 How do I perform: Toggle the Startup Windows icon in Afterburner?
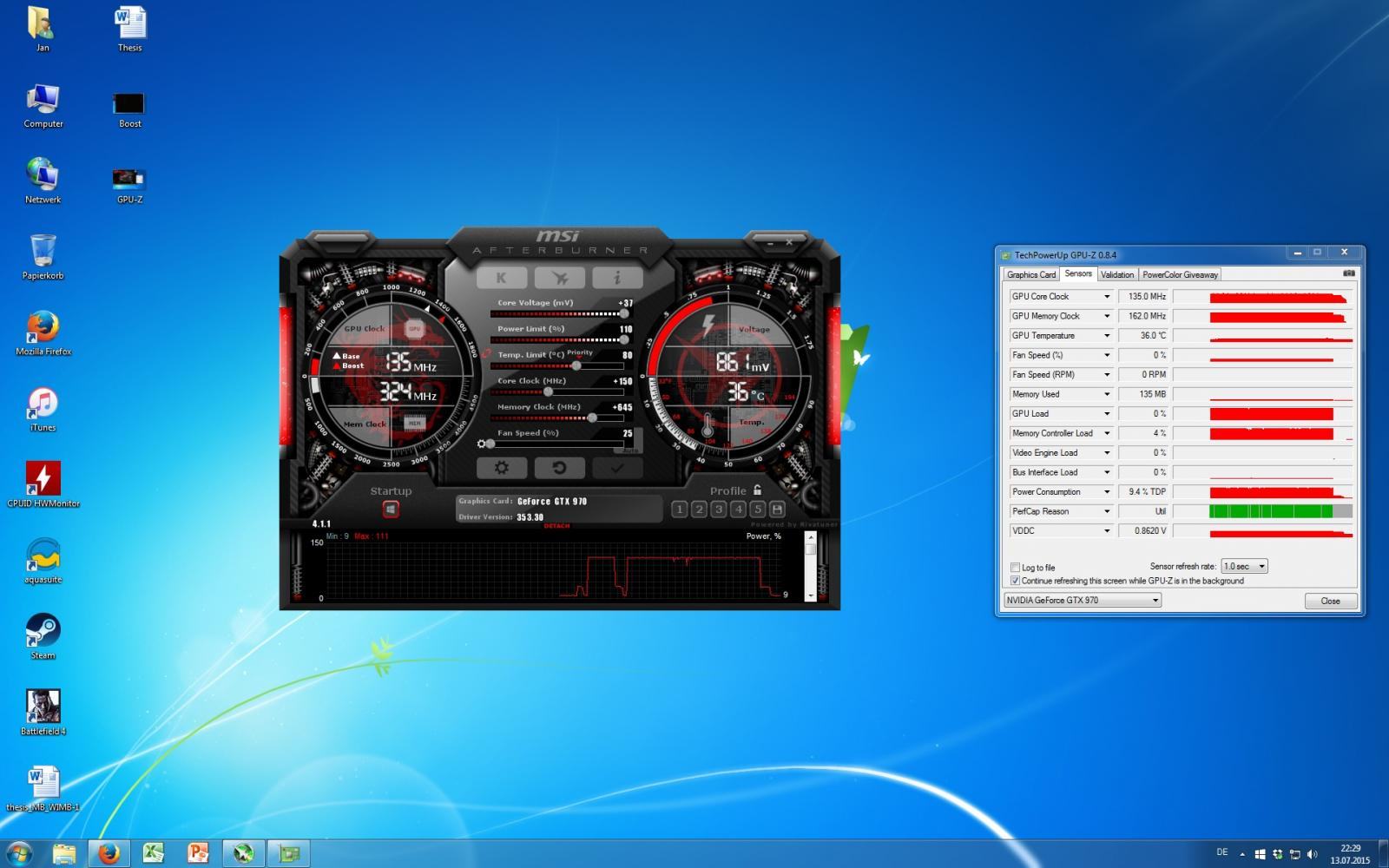(391, 510)
